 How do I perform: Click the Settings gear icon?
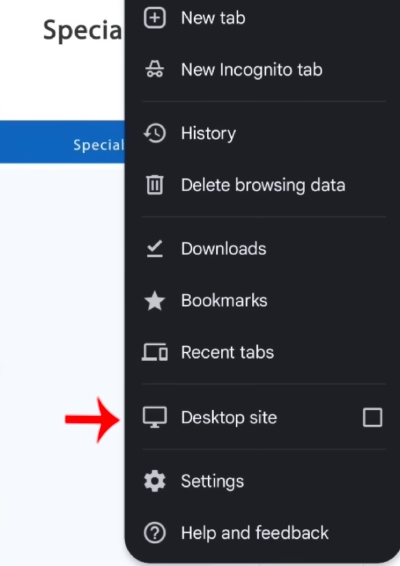point(155,481)
